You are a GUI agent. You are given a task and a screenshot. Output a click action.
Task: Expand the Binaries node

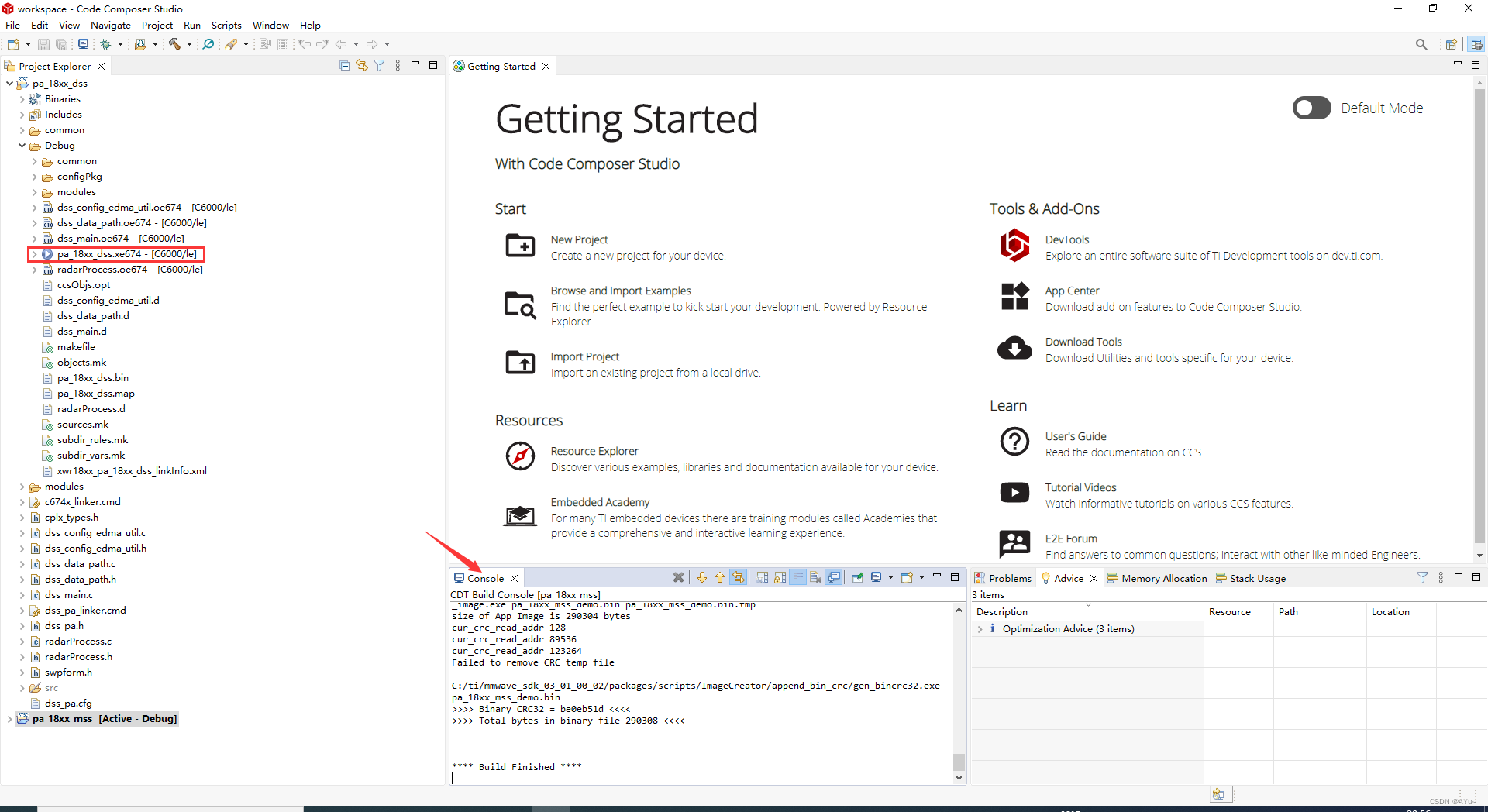point(22,98)
